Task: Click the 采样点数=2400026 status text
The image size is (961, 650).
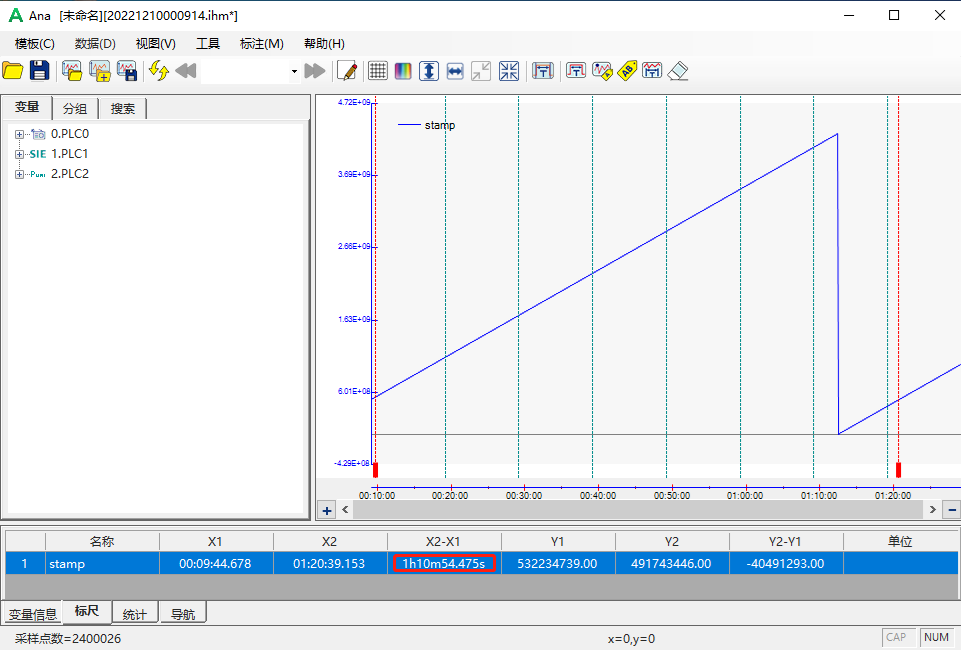Action: pos(68,638)
